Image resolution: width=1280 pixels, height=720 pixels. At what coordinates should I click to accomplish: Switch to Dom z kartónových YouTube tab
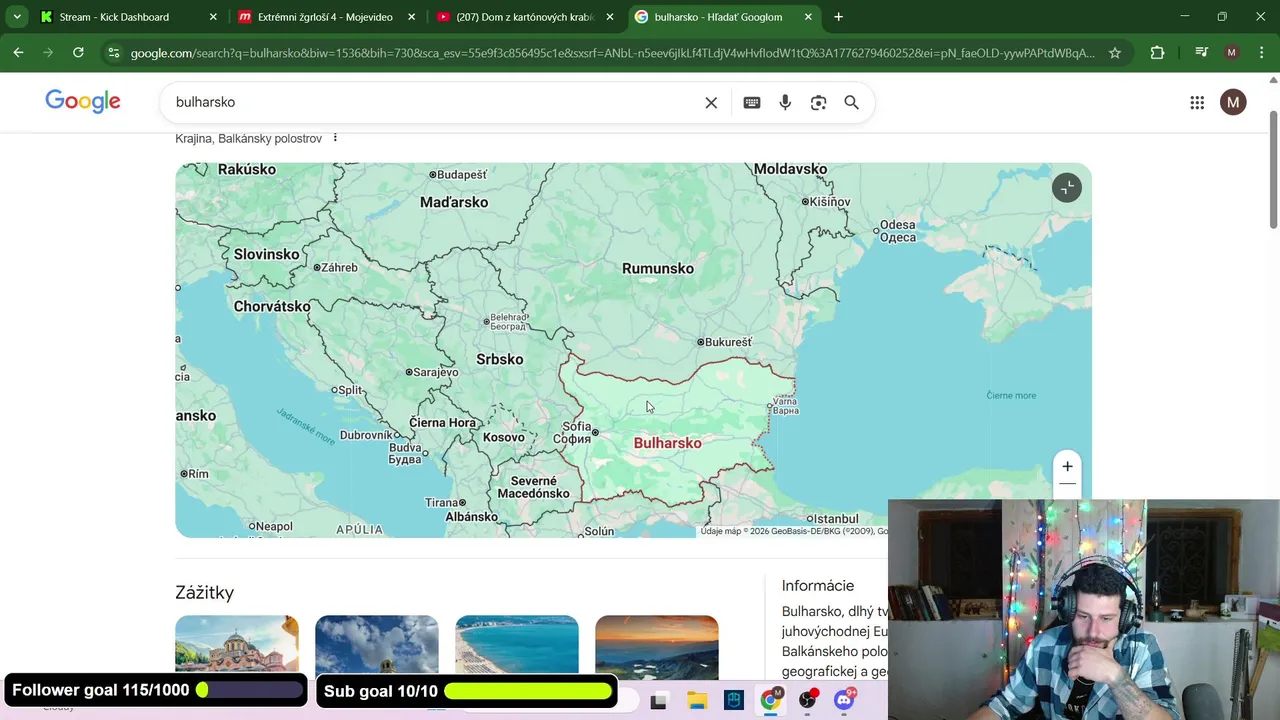(525, 17)
